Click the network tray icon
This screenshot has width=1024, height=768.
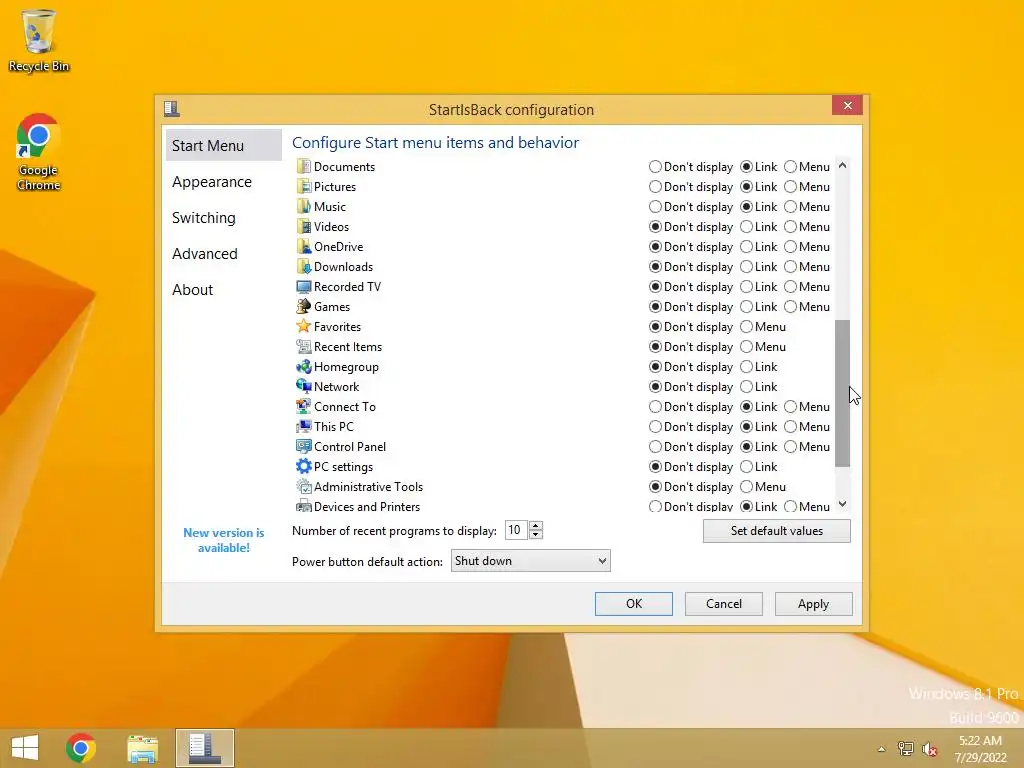click(x=906, y=749)
